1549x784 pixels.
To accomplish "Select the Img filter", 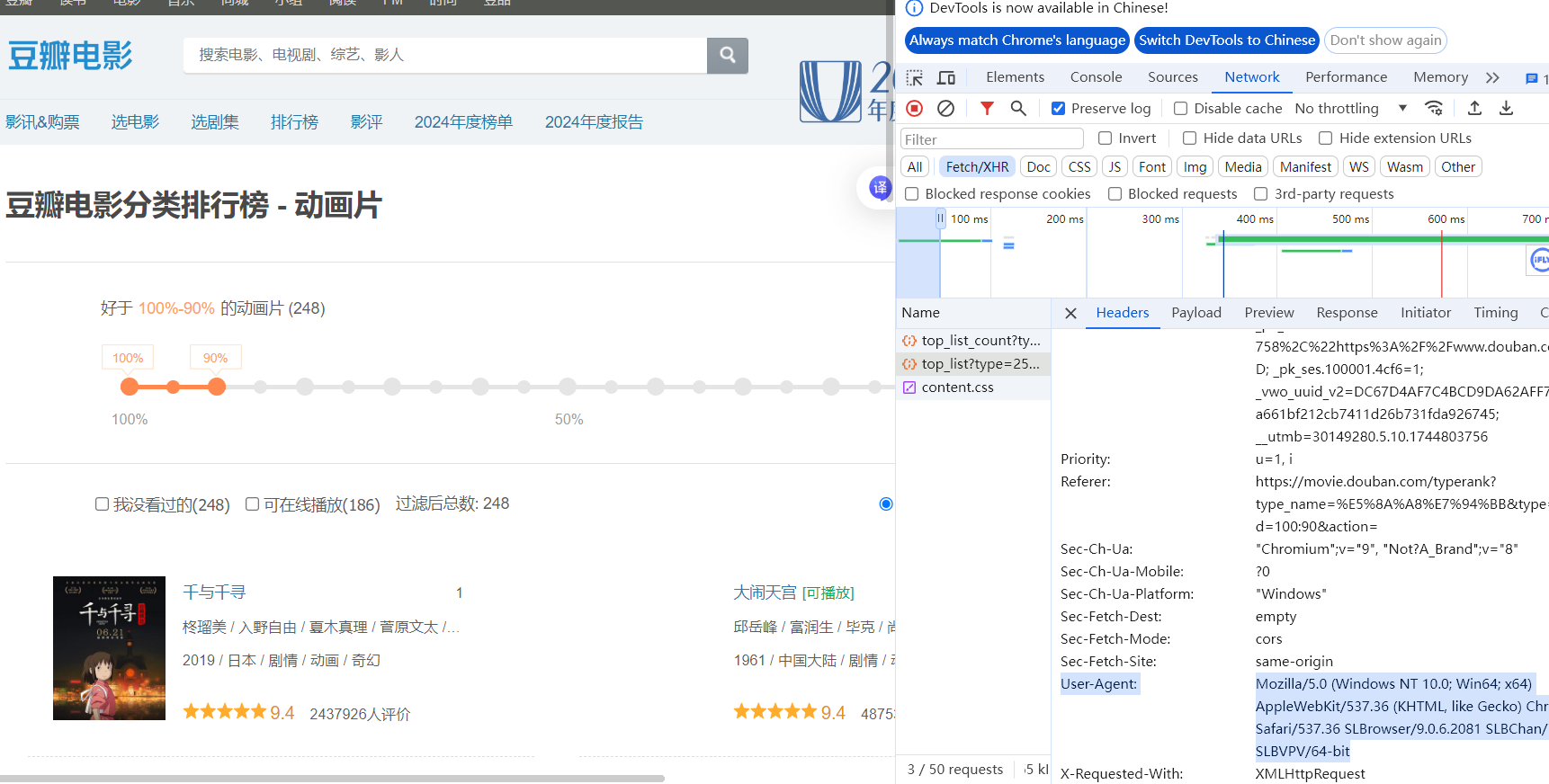I will point(1195,167).
